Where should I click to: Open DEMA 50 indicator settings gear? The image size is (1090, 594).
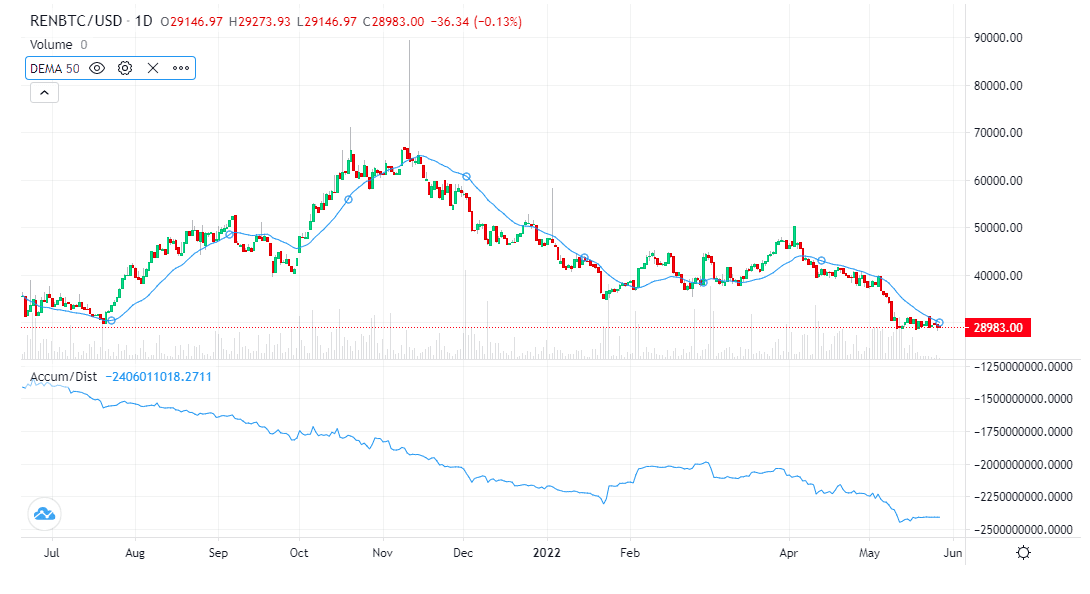pyautogui.click(x=124, y=68)
